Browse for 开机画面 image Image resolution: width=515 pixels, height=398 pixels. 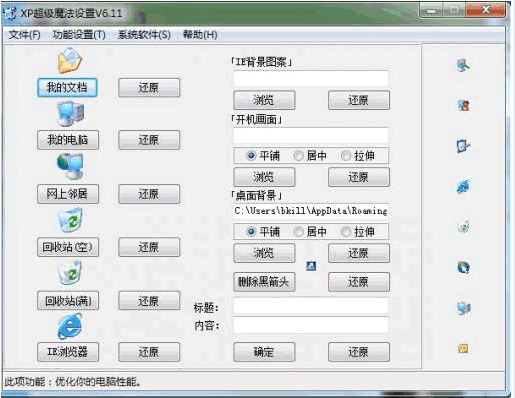click(264, 177)
